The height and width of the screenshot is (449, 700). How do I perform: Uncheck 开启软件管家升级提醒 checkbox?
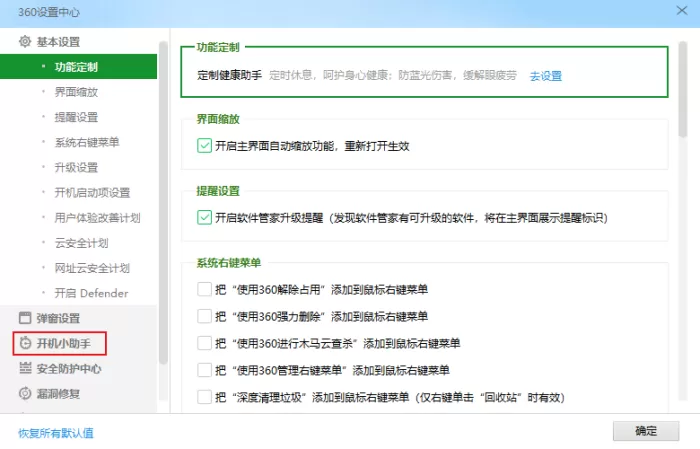204,217
